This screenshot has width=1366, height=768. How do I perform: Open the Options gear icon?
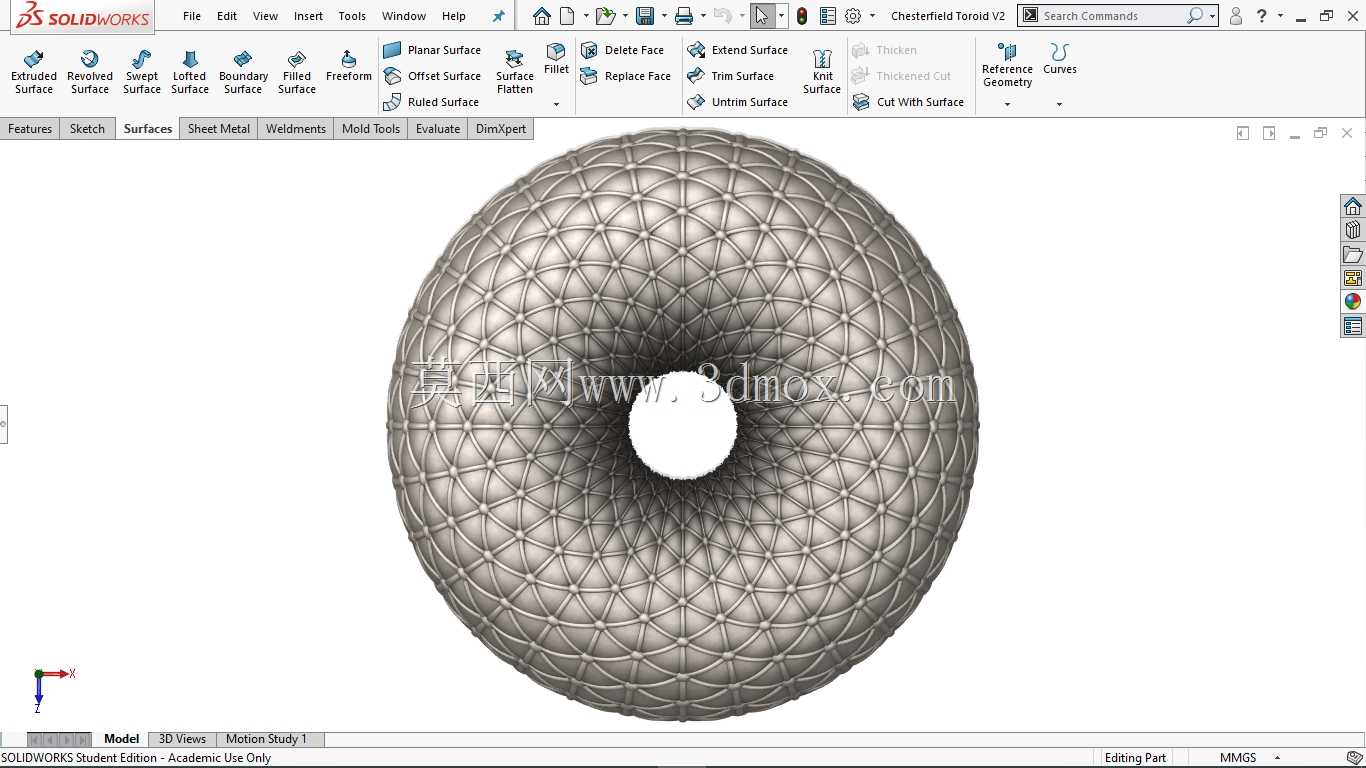[x=853, y=16]
